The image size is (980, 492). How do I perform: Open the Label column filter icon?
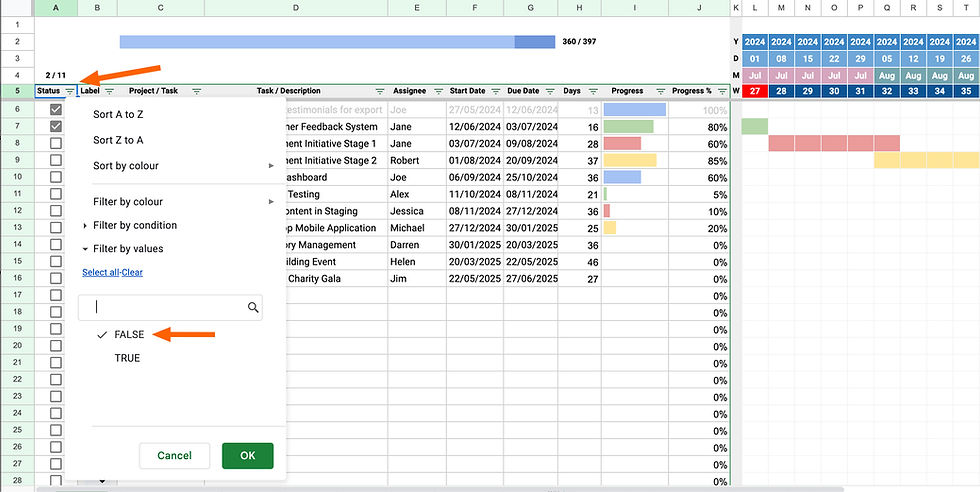point(109,91)
